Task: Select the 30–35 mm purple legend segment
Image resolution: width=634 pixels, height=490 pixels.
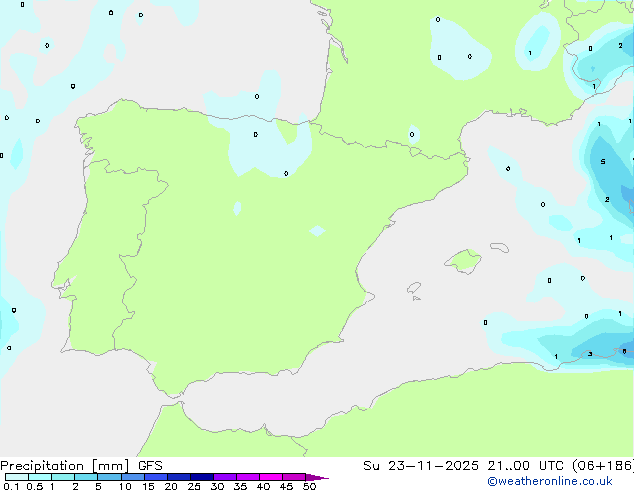Action: coord(225,477)
